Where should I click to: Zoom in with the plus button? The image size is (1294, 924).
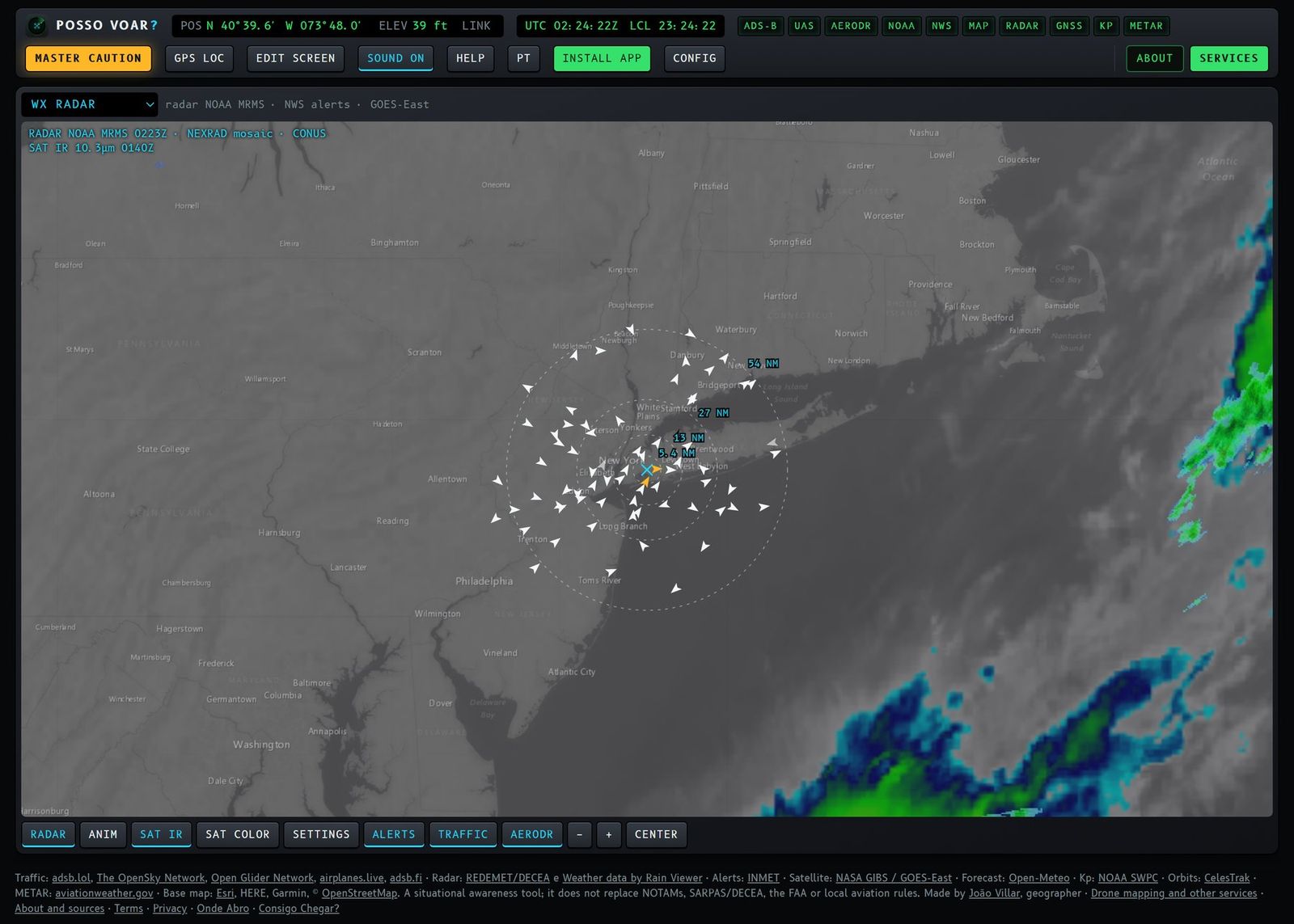(x=608, y=834)
